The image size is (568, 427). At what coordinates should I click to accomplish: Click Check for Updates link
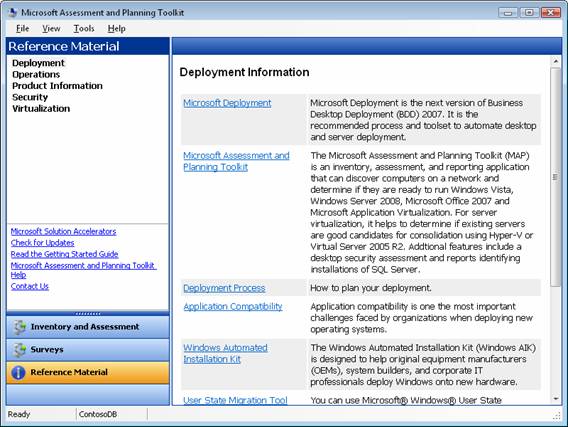coord(42,243)
